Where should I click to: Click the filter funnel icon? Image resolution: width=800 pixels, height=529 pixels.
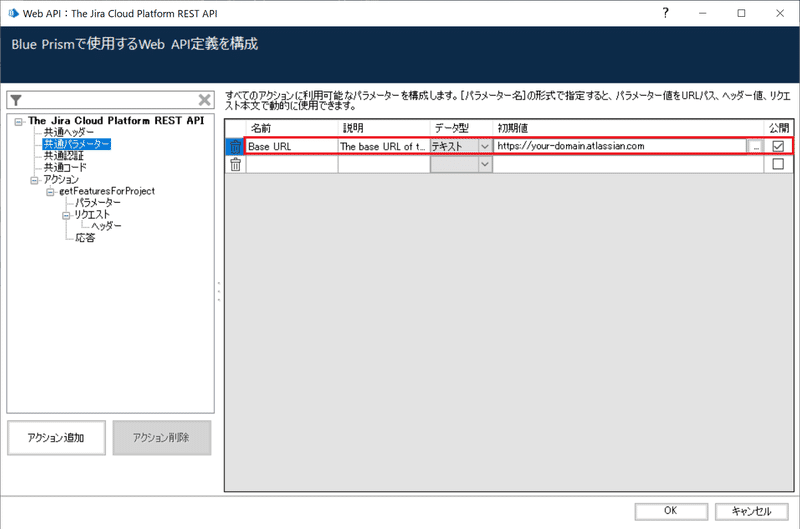coord(16,100)
